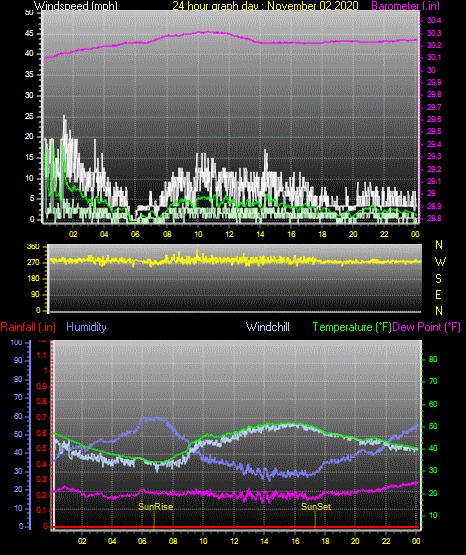Viewport: 466px width, 555px height.
Task: Click hour "14" on the temperature graph axis
Action: (x=264, y=541)
